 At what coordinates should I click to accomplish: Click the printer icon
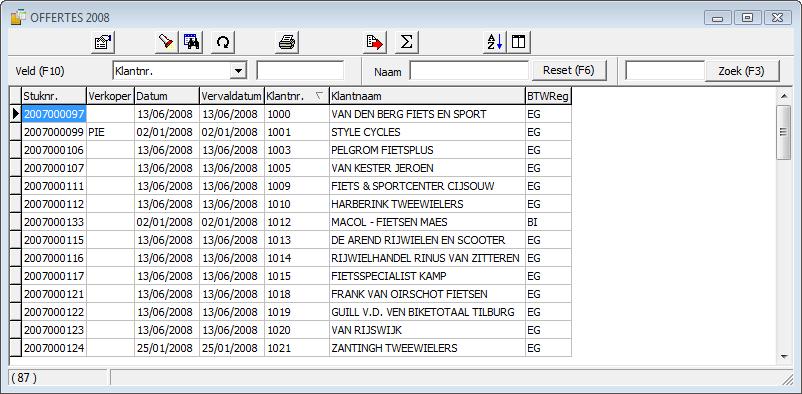287,42
